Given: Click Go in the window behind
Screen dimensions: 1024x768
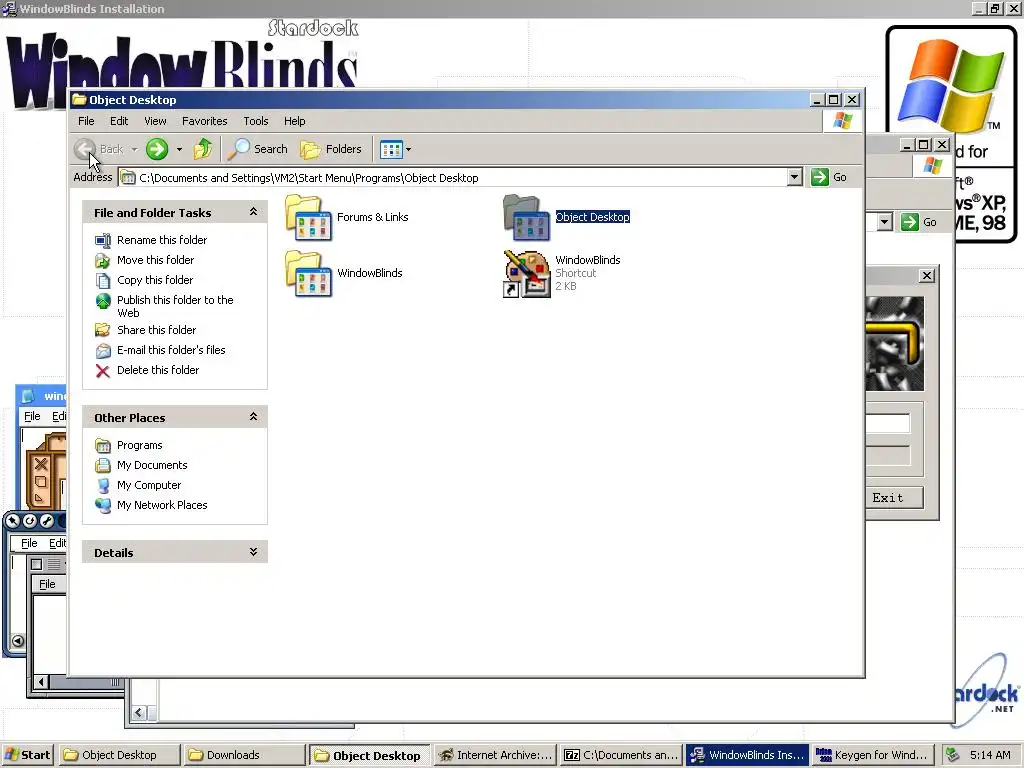Looking at the screenshot, I should [x=920, y=222].
